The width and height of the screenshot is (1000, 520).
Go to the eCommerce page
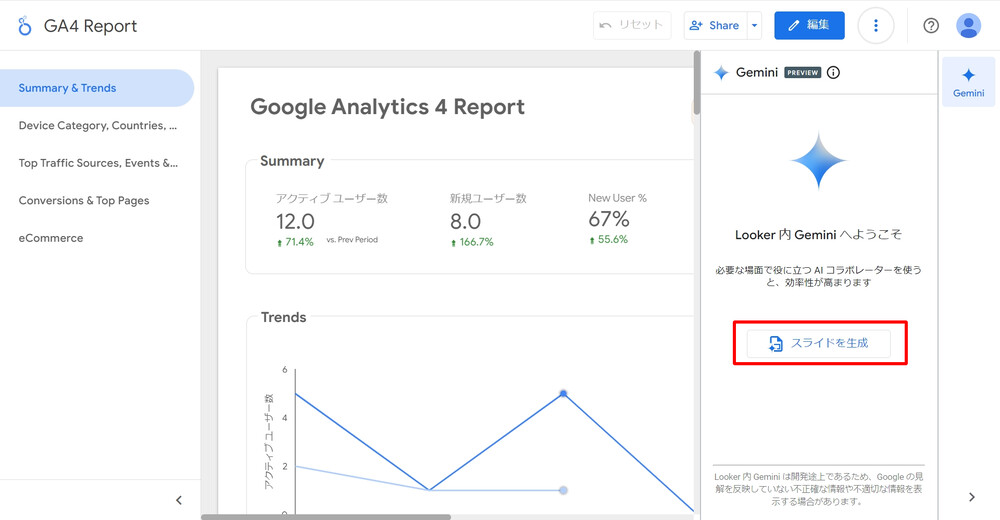(51, 238)
